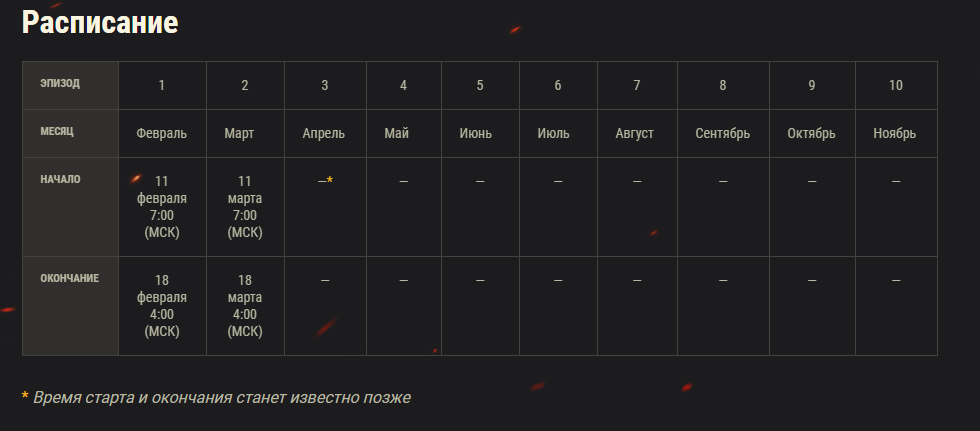Click the Март month cell
The width and height of the screenshot is (980, 431).
[245, 134]
